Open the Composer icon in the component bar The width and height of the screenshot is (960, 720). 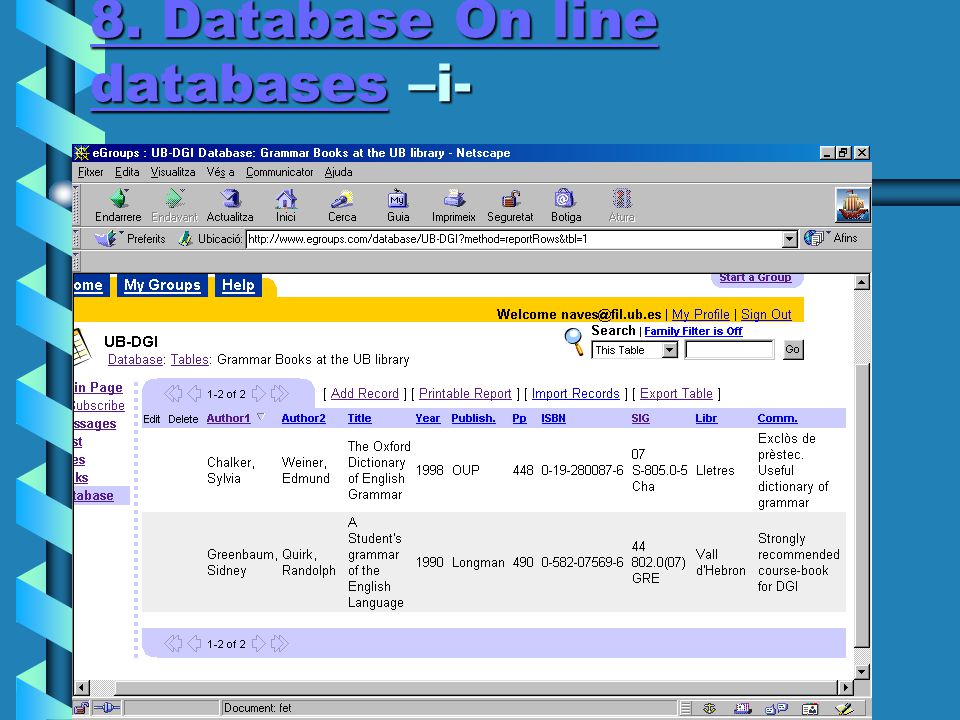(x=843, y=708)
